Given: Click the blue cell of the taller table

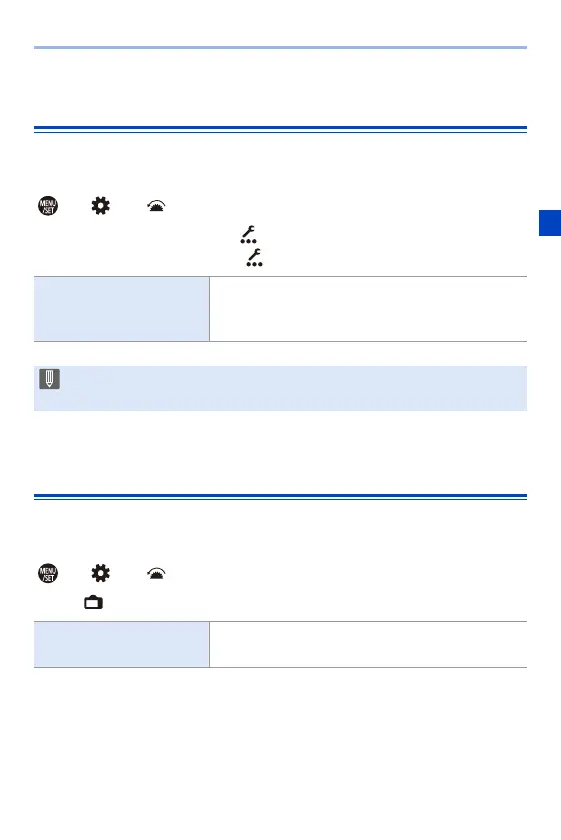Looking at the screenshot, I should [122, 309].
